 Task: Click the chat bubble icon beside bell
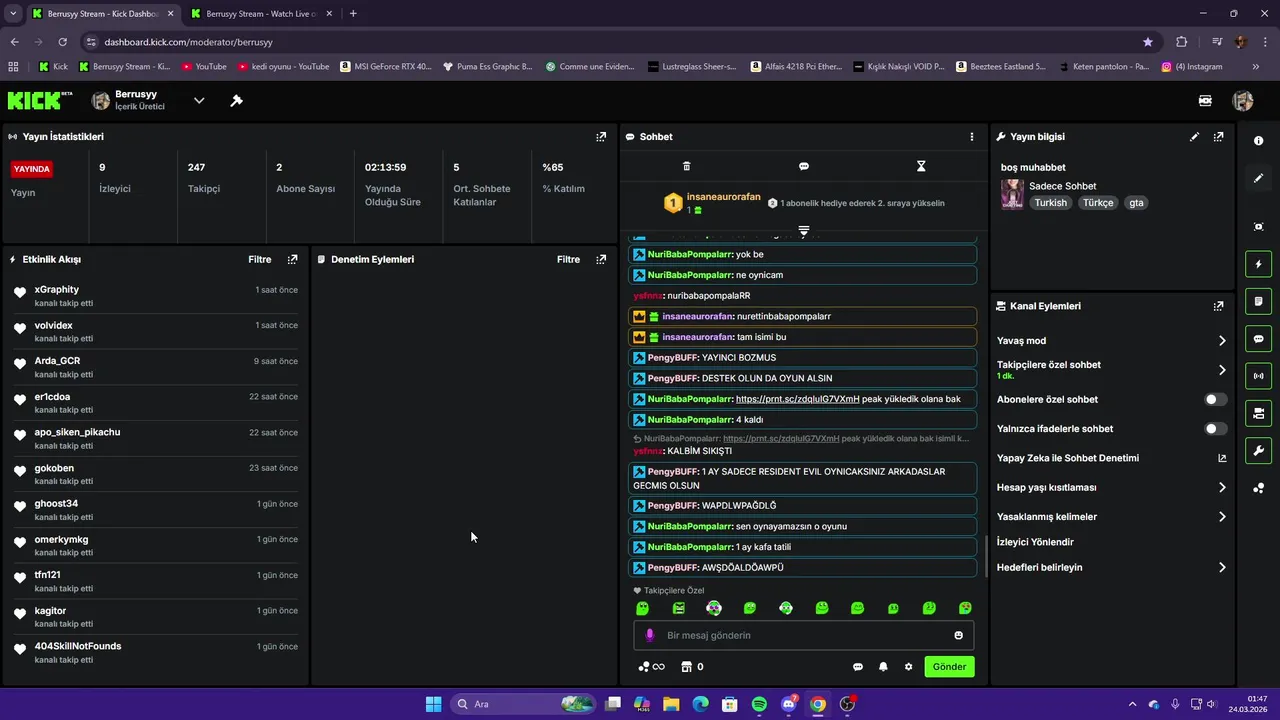point(857,667)
